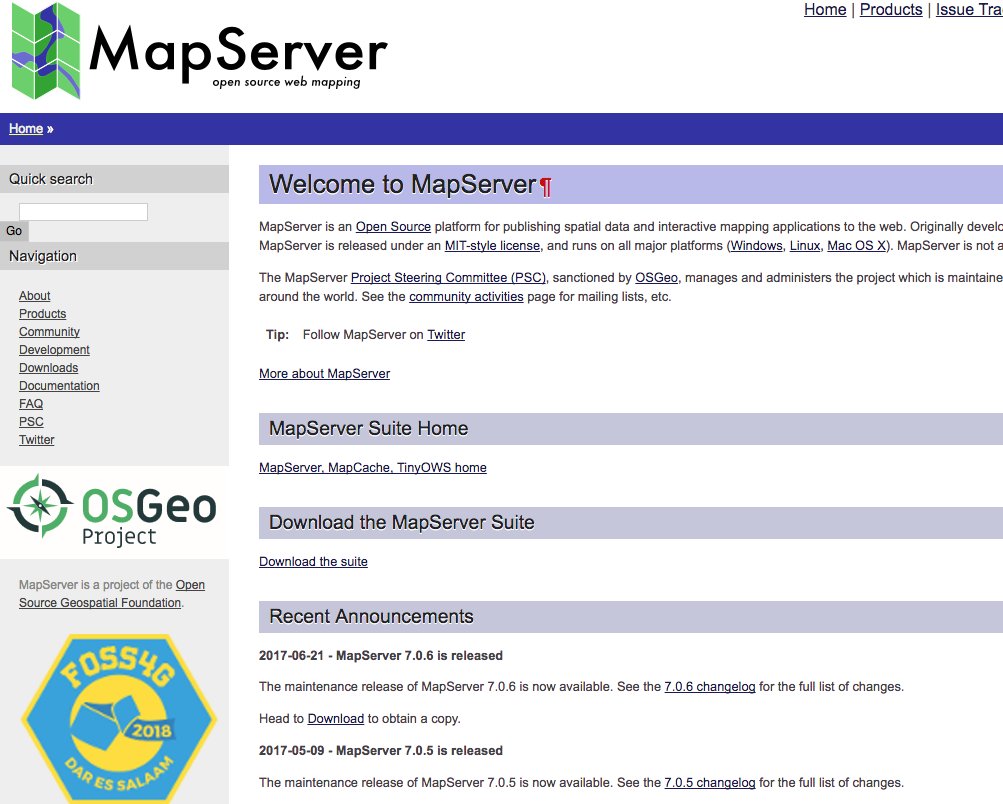
Task: Click the Windows platform link
Action: point(756,246)
